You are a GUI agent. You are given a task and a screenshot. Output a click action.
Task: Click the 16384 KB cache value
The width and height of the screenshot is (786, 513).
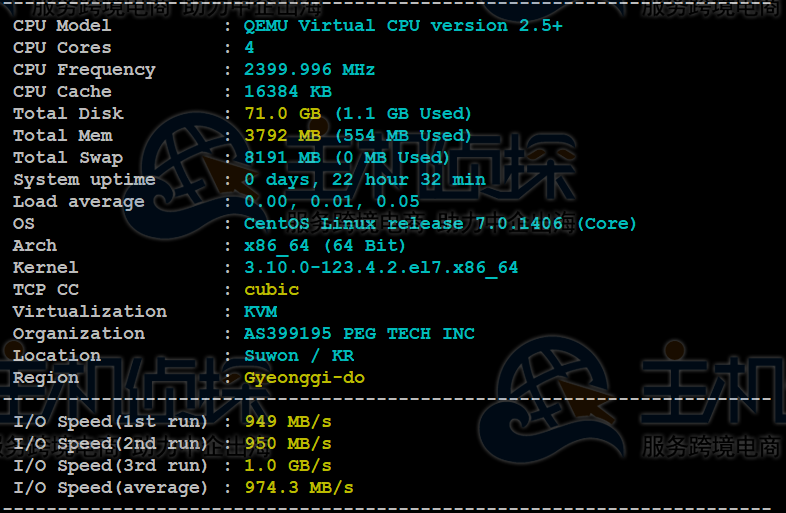288,92
